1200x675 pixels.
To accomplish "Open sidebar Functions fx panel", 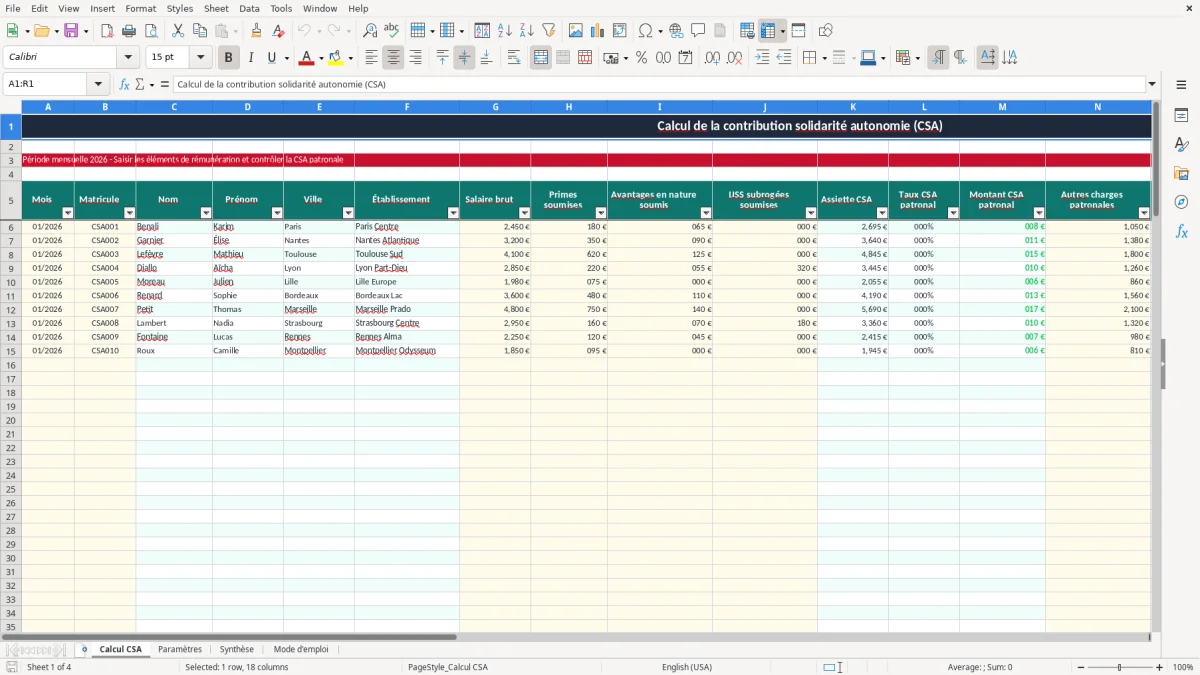I will (1181, 231).
